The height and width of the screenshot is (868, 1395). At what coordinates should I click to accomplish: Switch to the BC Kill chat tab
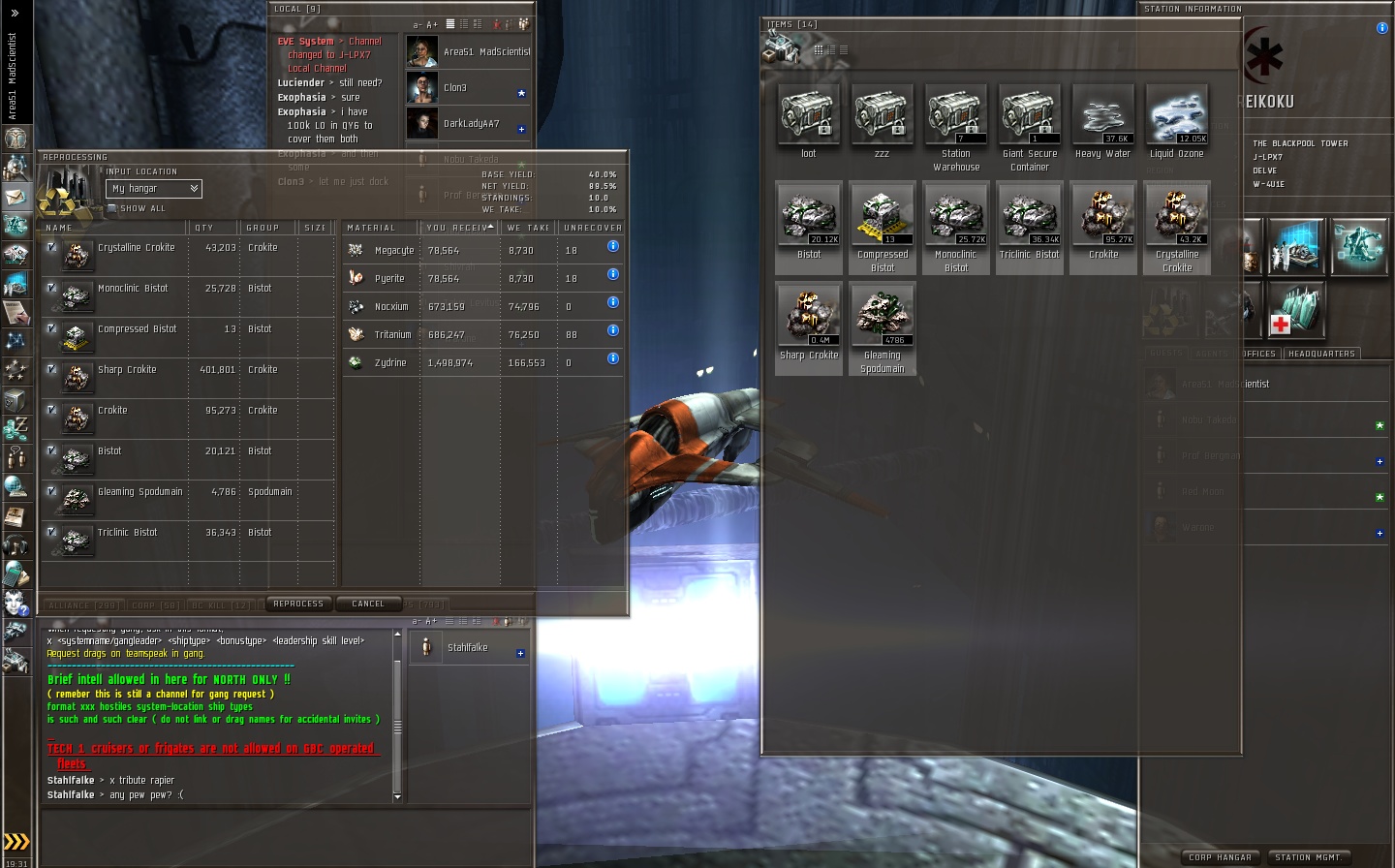click(221, 605)
